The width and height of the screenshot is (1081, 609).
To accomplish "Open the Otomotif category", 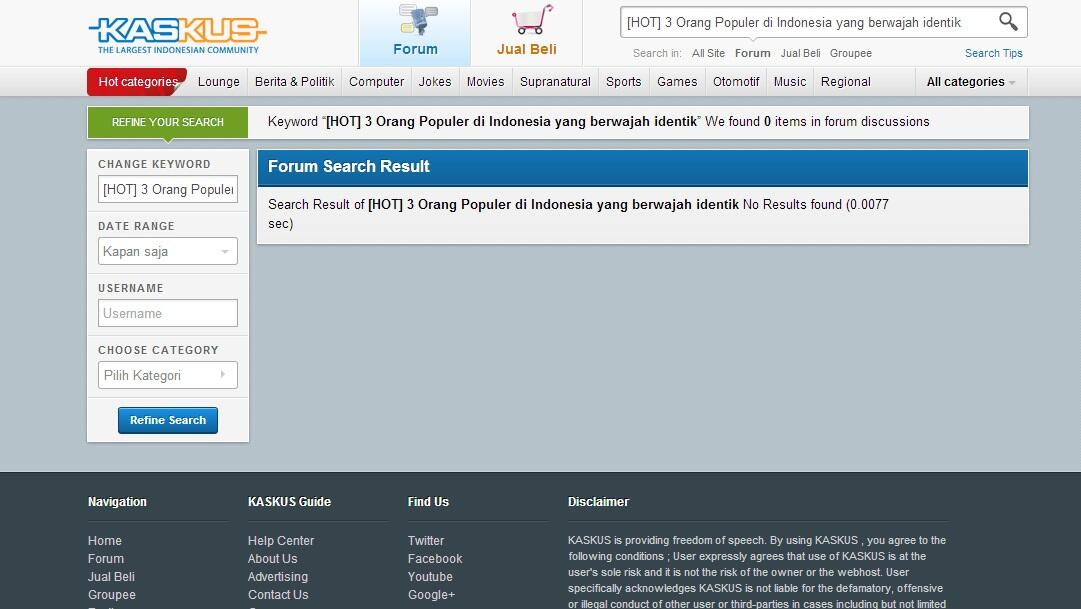I will [x=736, y=81].
